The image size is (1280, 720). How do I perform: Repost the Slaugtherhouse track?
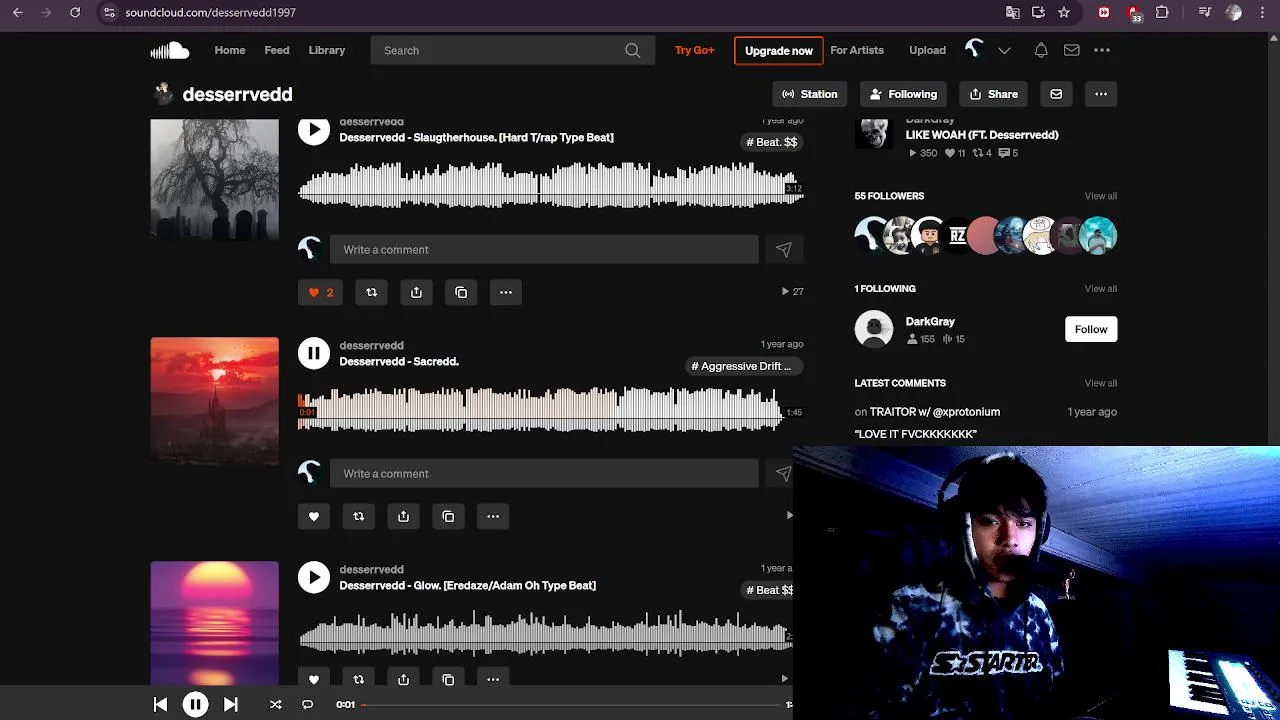pyautogui.click(x=371, y=292)
